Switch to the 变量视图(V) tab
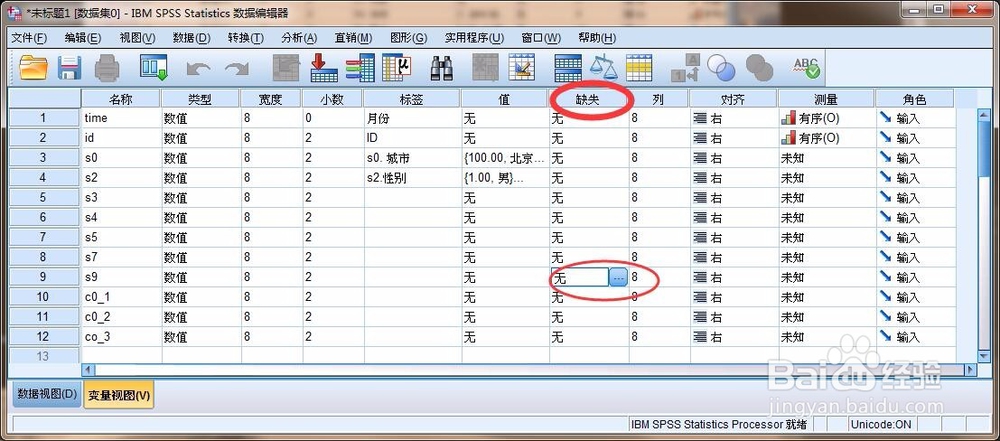Viewport: 1000px width, 441px height. (x=119, y=395)
